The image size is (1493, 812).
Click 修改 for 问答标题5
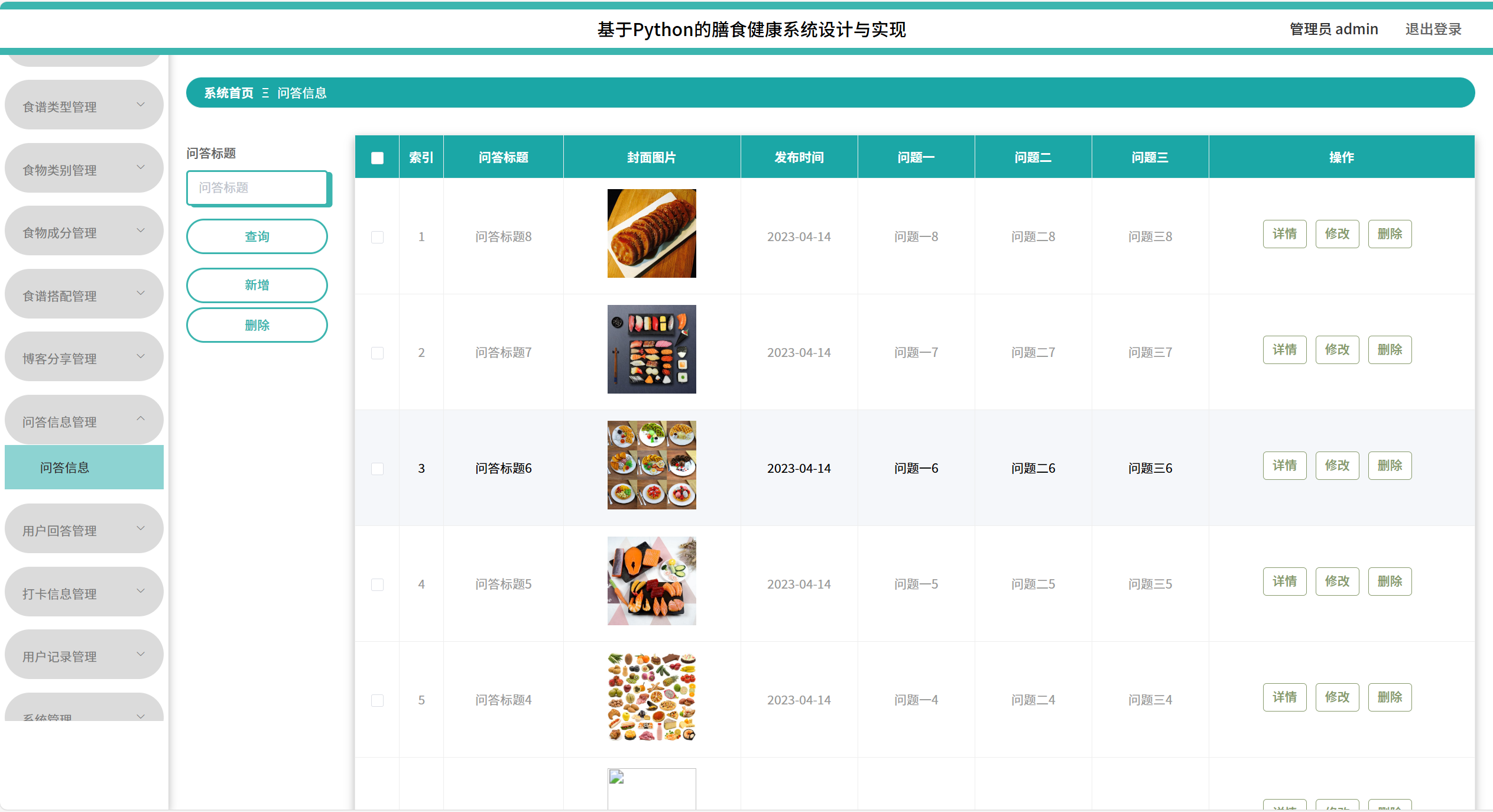click(x=1338, y=581)
